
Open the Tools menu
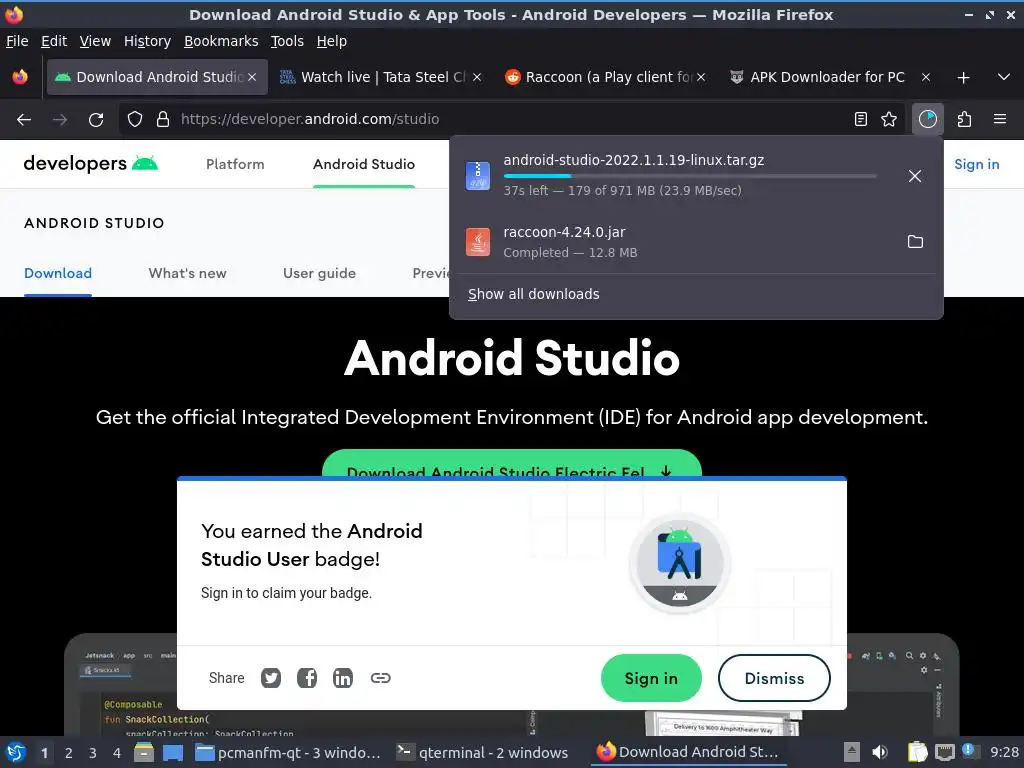click(287, 41)
